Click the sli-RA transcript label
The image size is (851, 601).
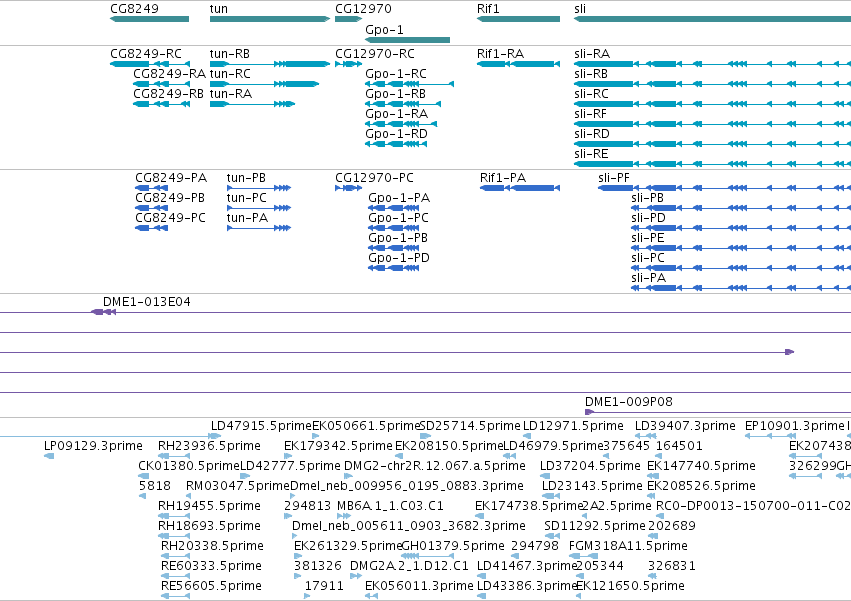592,54
